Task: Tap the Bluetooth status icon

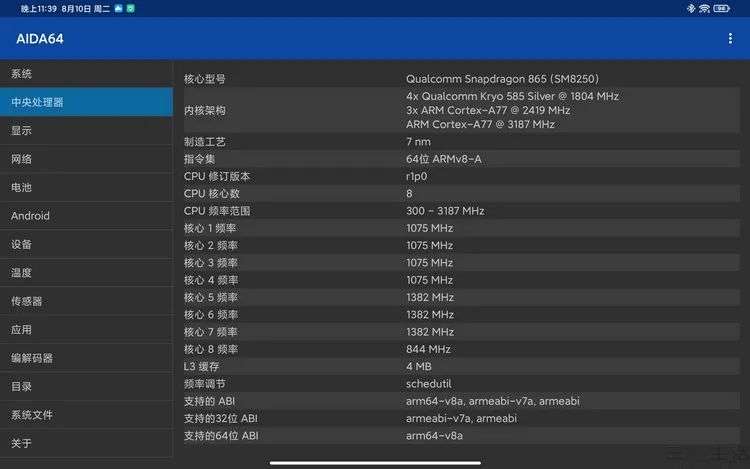Action: point(691,9)
